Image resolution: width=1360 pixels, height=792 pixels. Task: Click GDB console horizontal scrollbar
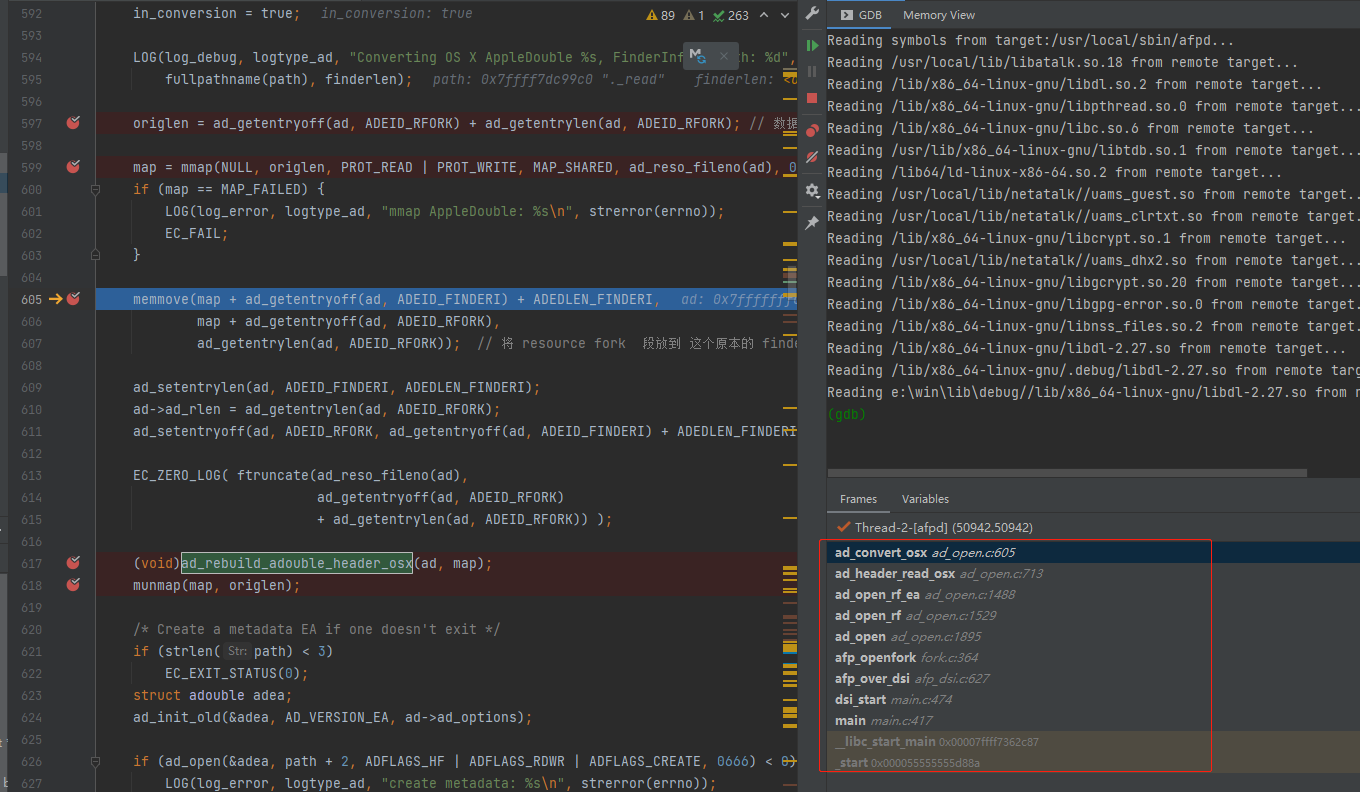point(1067,473)
